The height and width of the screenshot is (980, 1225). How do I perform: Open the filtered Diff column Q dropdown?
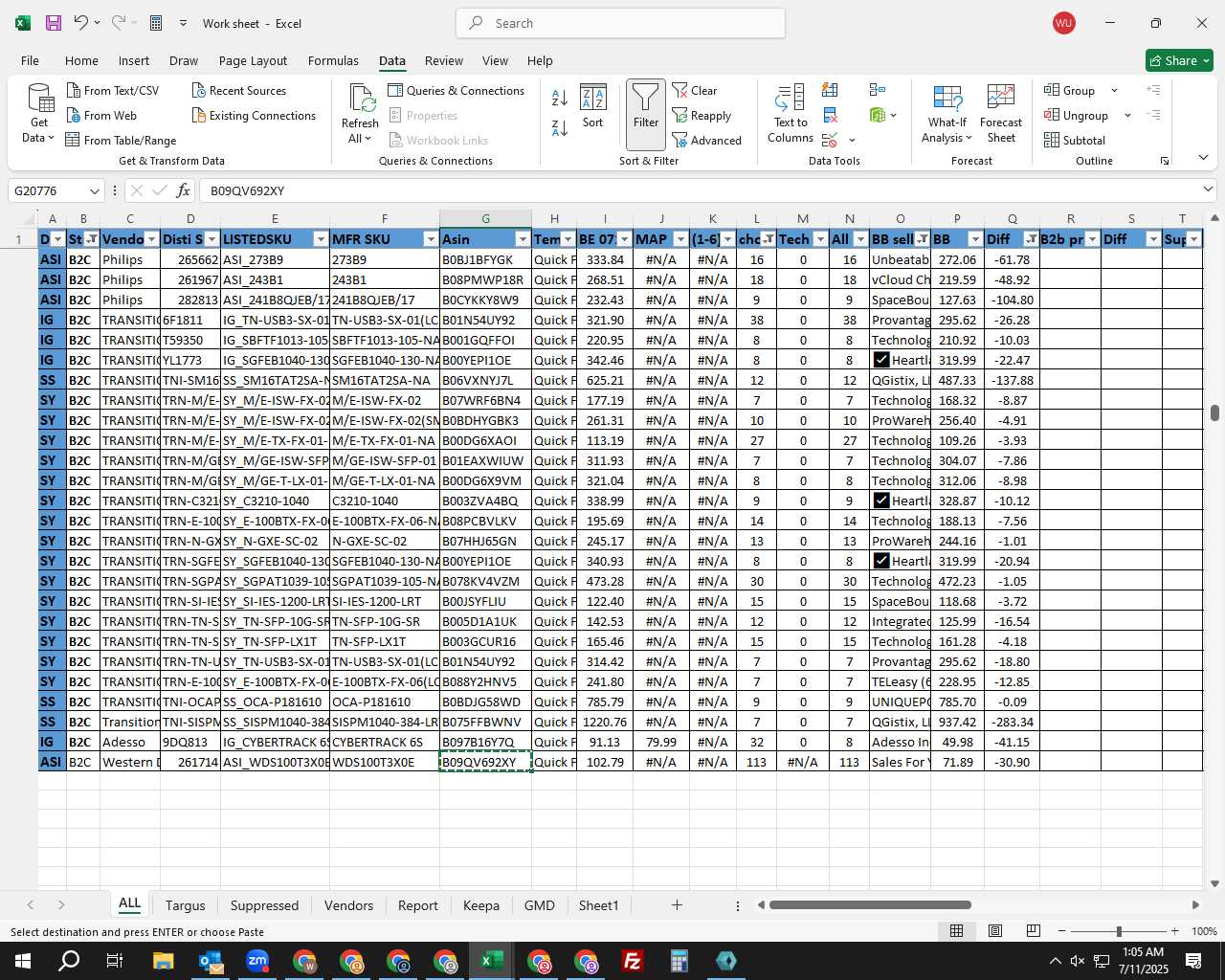tap(1031, 239)
